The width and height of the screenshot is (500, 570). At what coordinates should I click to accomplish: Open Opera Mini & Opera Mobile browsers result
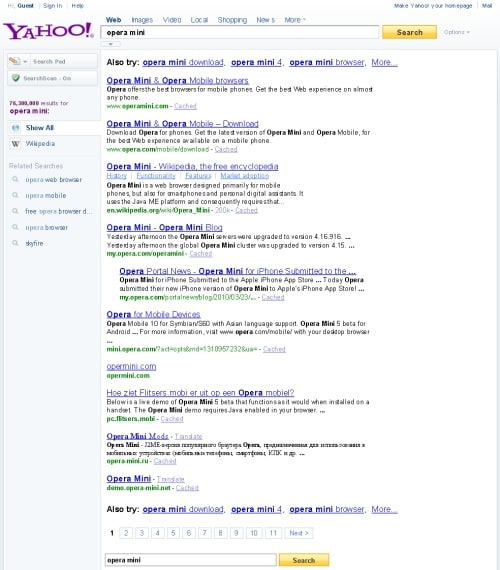point(177,80)
